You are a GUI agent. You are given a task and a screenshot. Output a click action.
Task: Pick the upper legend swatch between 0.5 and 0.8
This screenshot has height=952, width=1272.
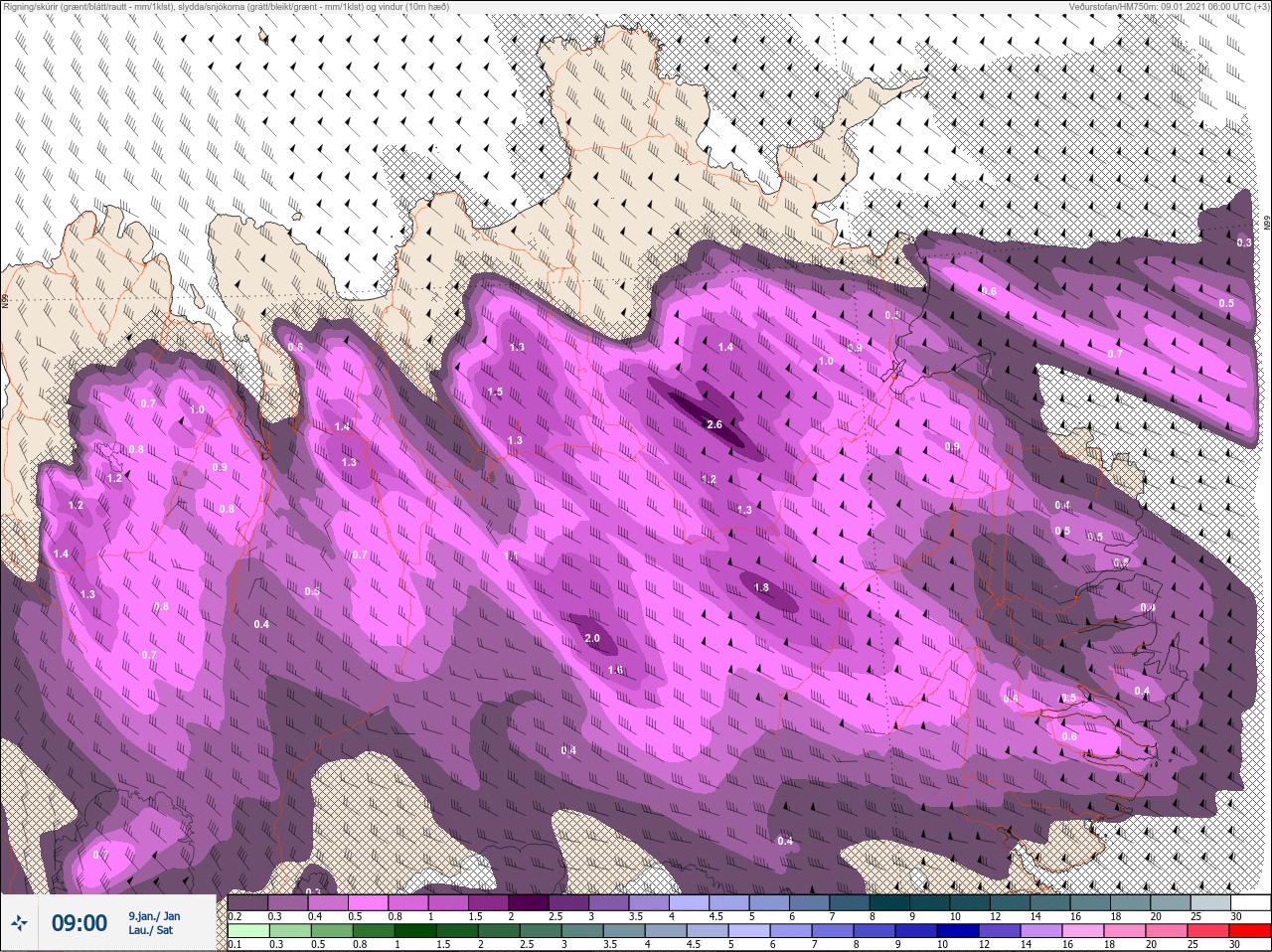[367, 902]
